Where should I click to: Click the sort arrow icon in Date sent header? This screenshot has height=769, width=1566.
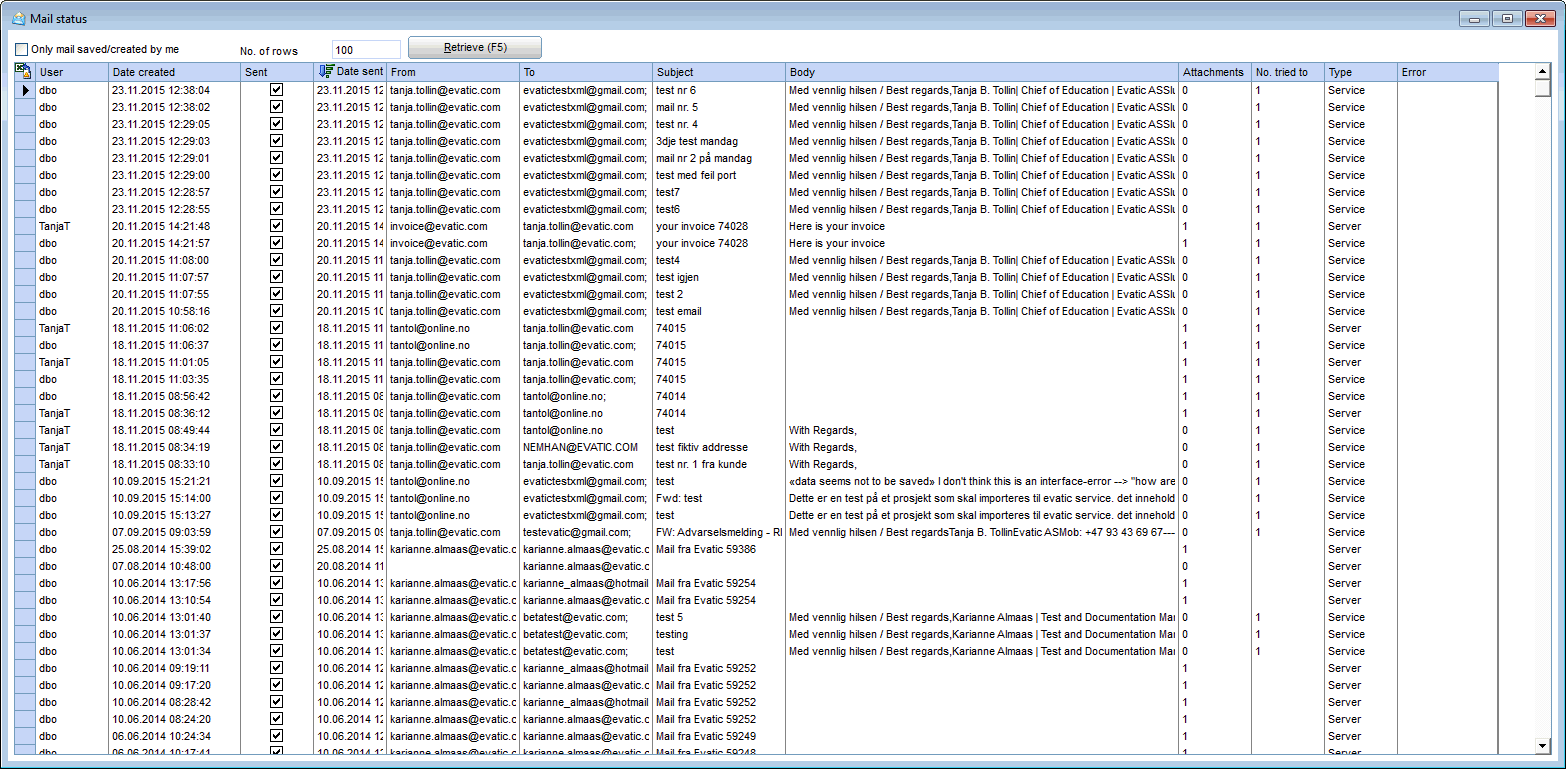(x=325, y=71)
